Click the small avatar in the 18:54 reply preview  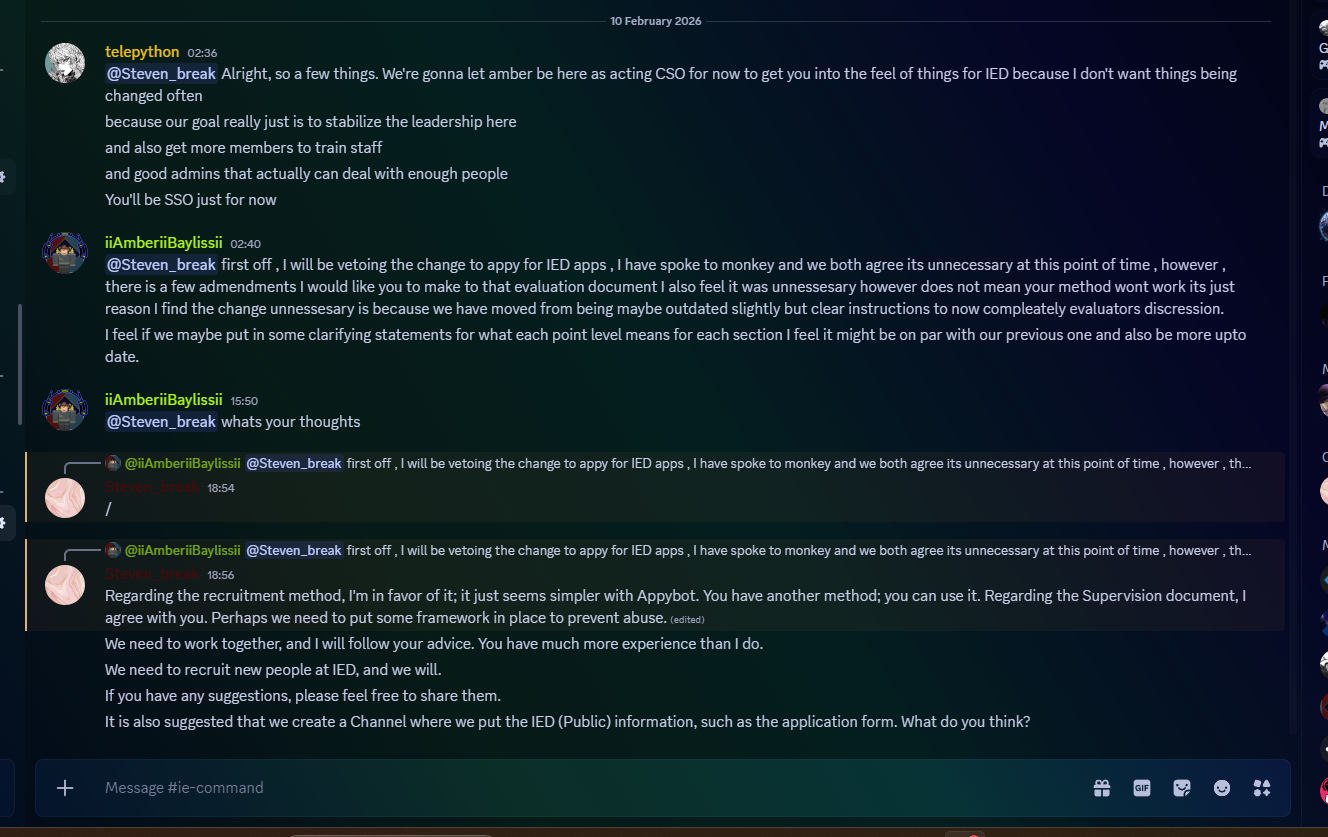pos(113,463)
